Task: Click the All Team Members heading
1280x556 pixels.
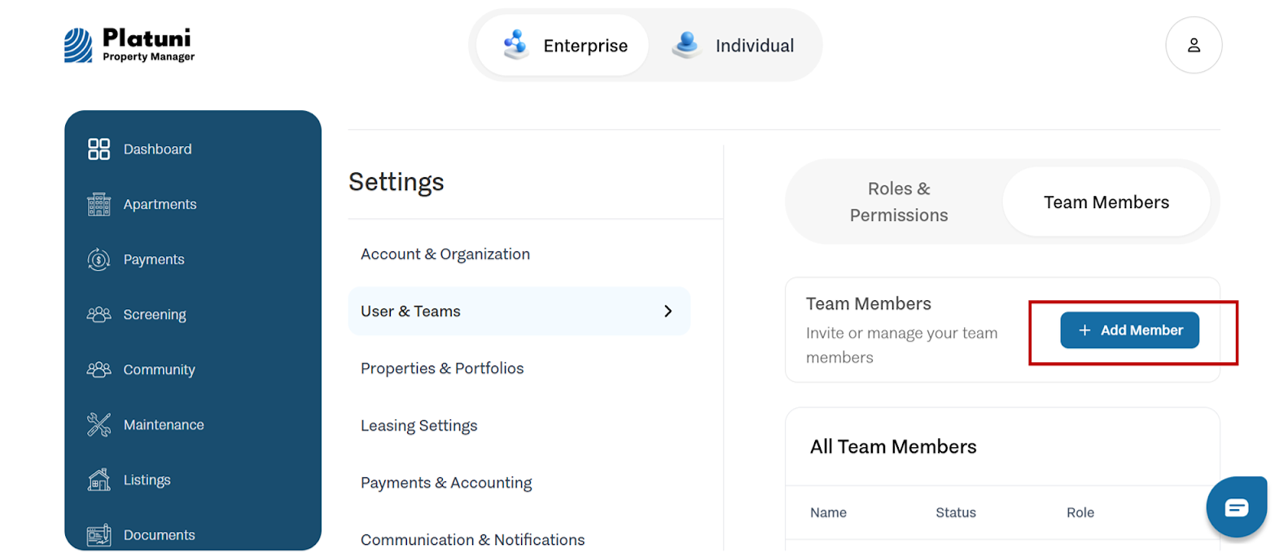Action: 893,446
